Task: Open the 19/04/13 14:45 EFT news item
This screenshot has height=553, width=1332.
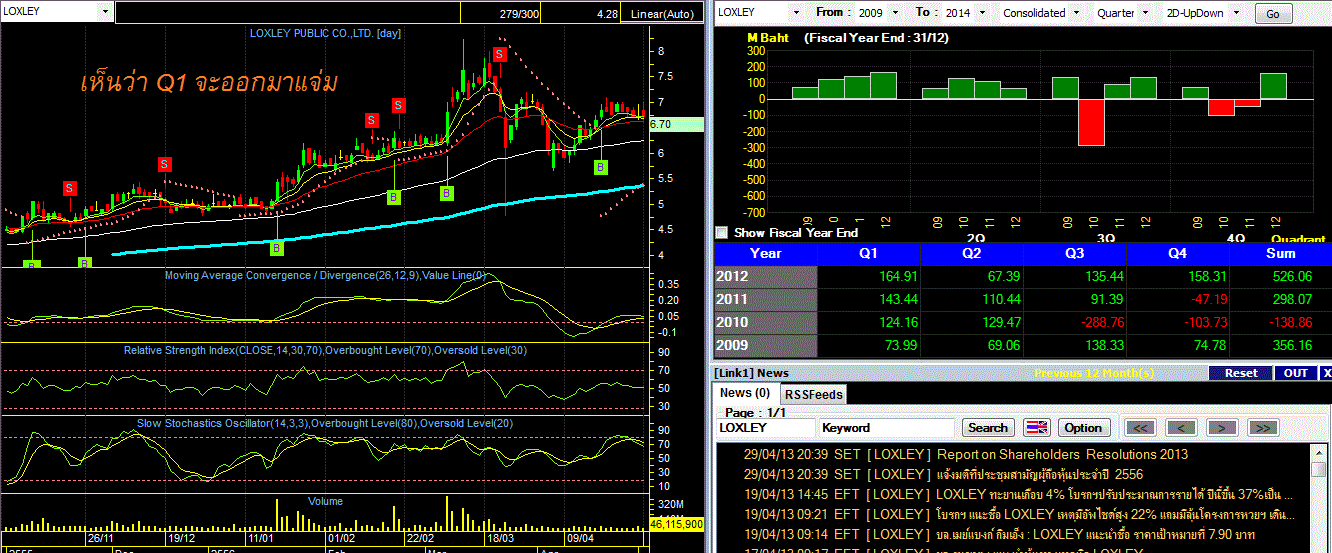Action: click(x=1018, y=494)
